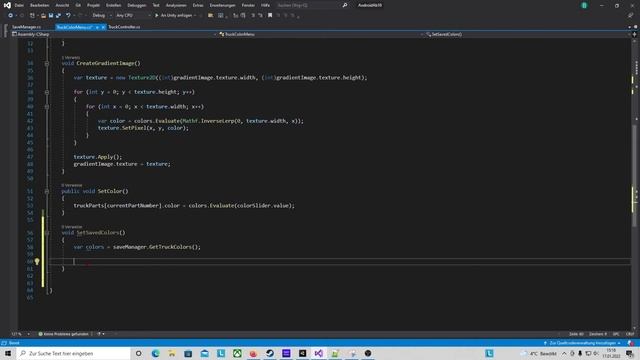This screenshot has height=360, width=640.
Task: Open the Erweiterungen menu
Action: coord(222,5)
